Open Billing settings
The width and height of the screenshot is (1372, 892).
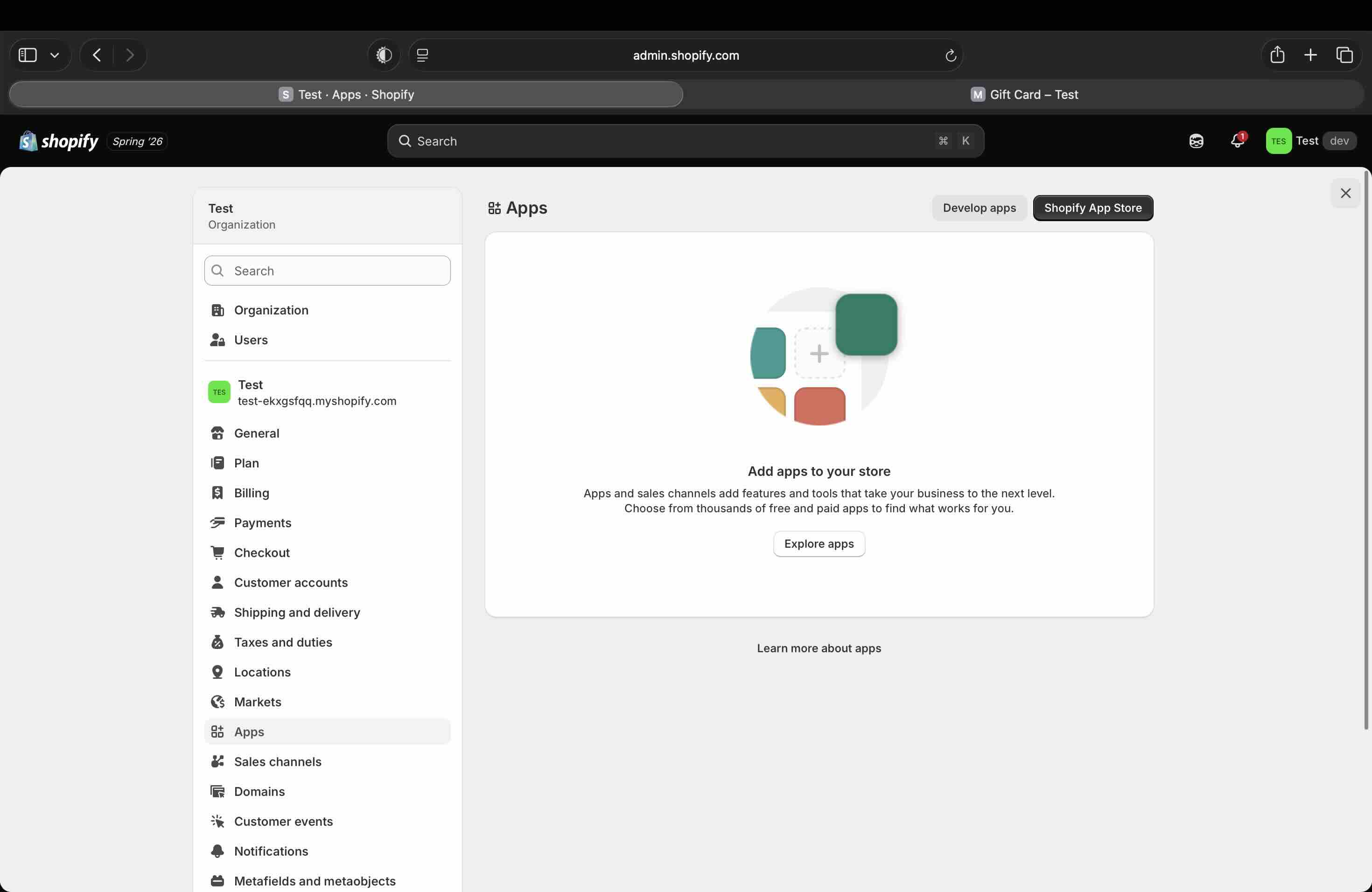click(x=328, y=493)
